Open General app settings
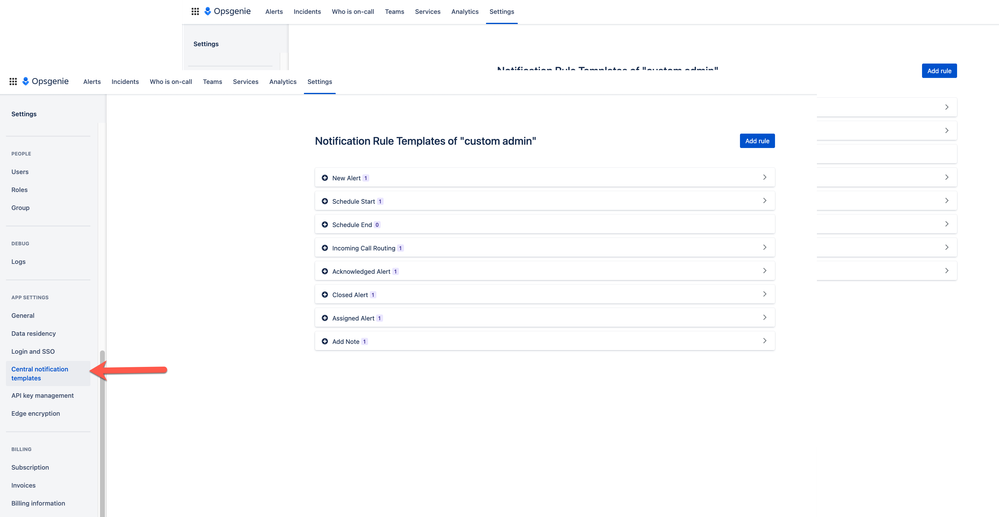 coord(23,316)
